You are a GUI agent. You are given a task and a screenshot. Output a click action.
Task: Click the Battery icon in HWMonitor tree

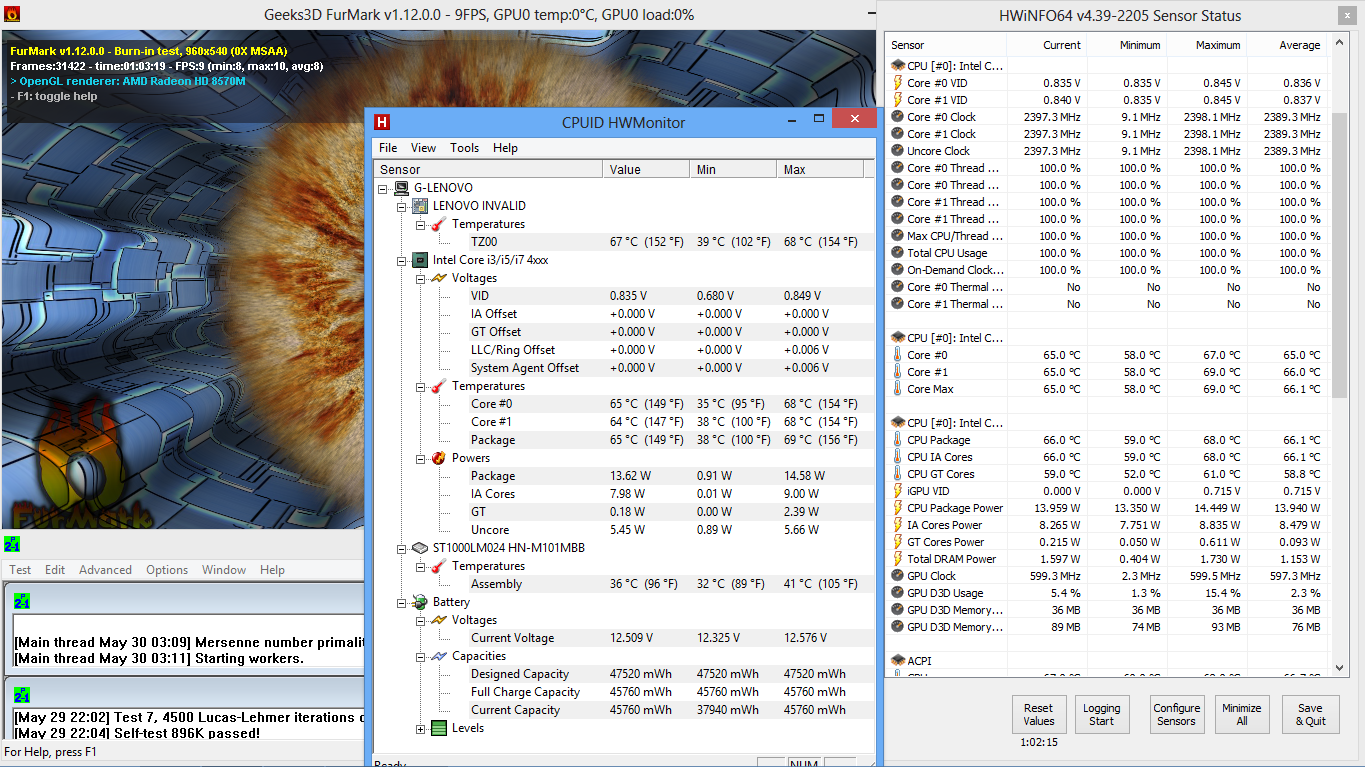coord(420,602)
